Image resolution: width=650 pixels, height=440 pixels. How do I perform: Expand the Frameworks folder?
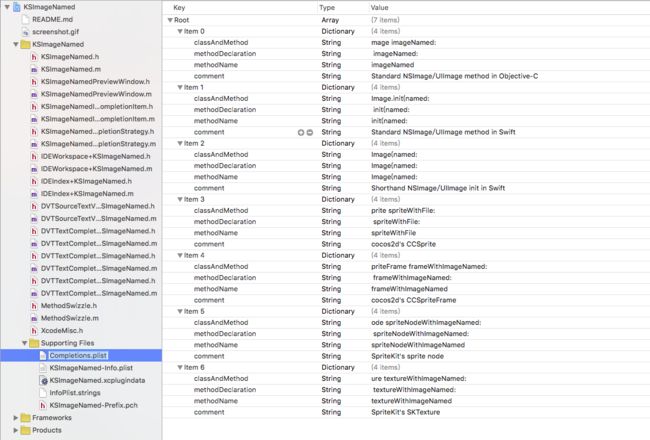click(x=15, y=418)
